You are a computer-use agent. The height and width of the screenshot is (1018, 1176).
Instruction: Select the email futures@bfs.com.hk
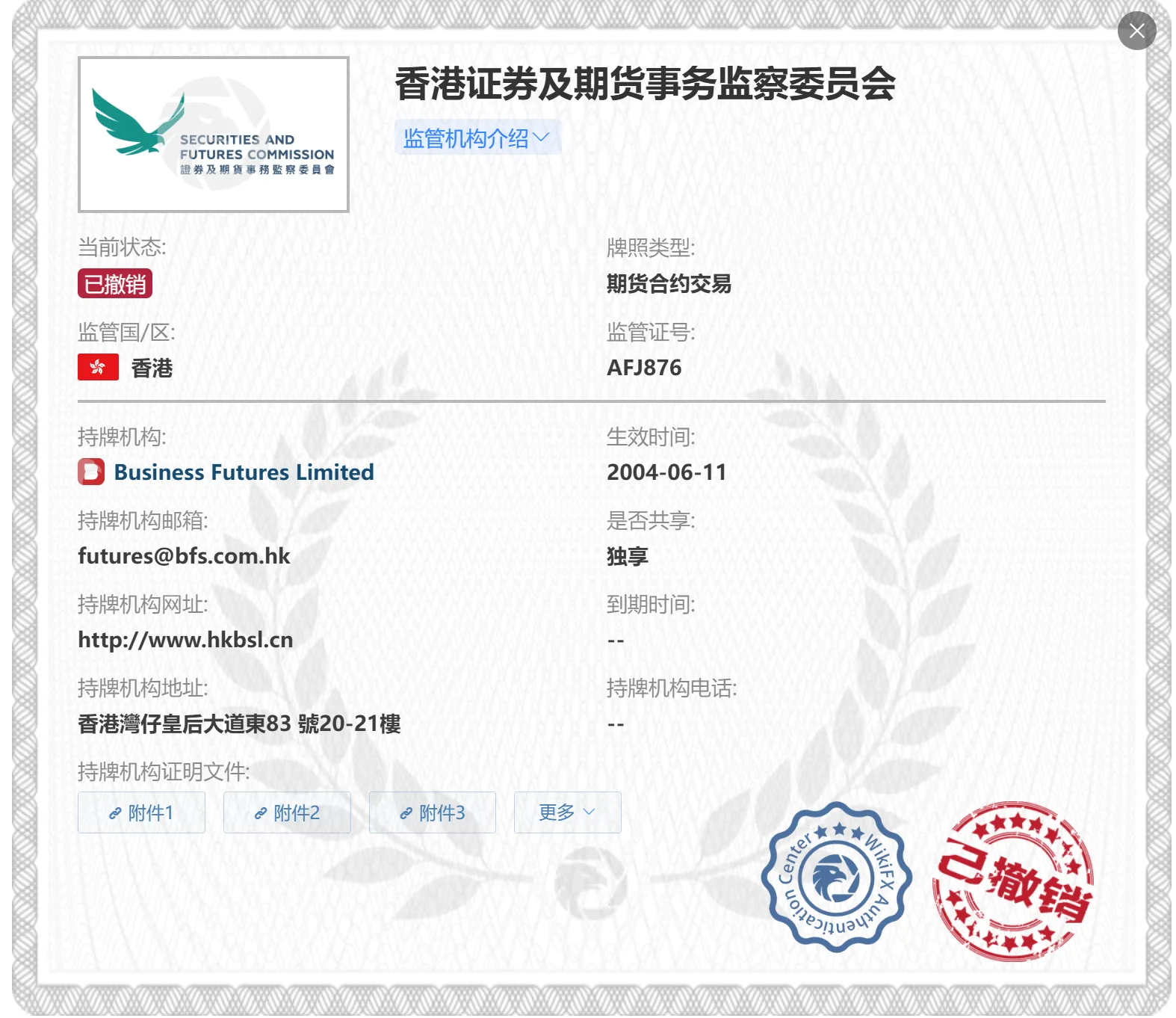tap(184, 556)
